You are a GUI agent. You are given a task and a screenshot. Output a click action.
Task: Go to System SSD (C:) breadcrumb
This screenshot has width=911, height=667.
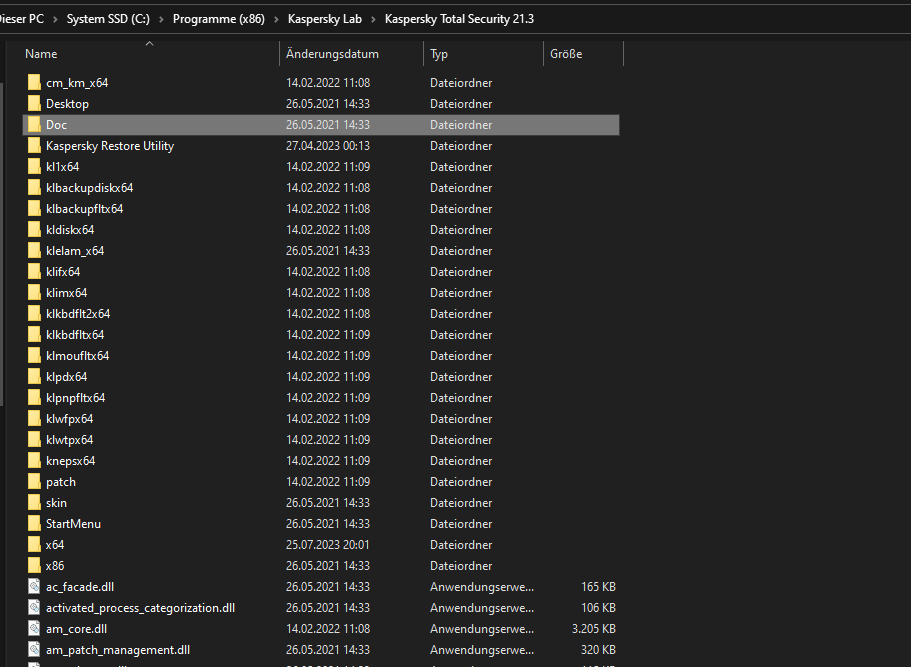[x=108, y=19]
